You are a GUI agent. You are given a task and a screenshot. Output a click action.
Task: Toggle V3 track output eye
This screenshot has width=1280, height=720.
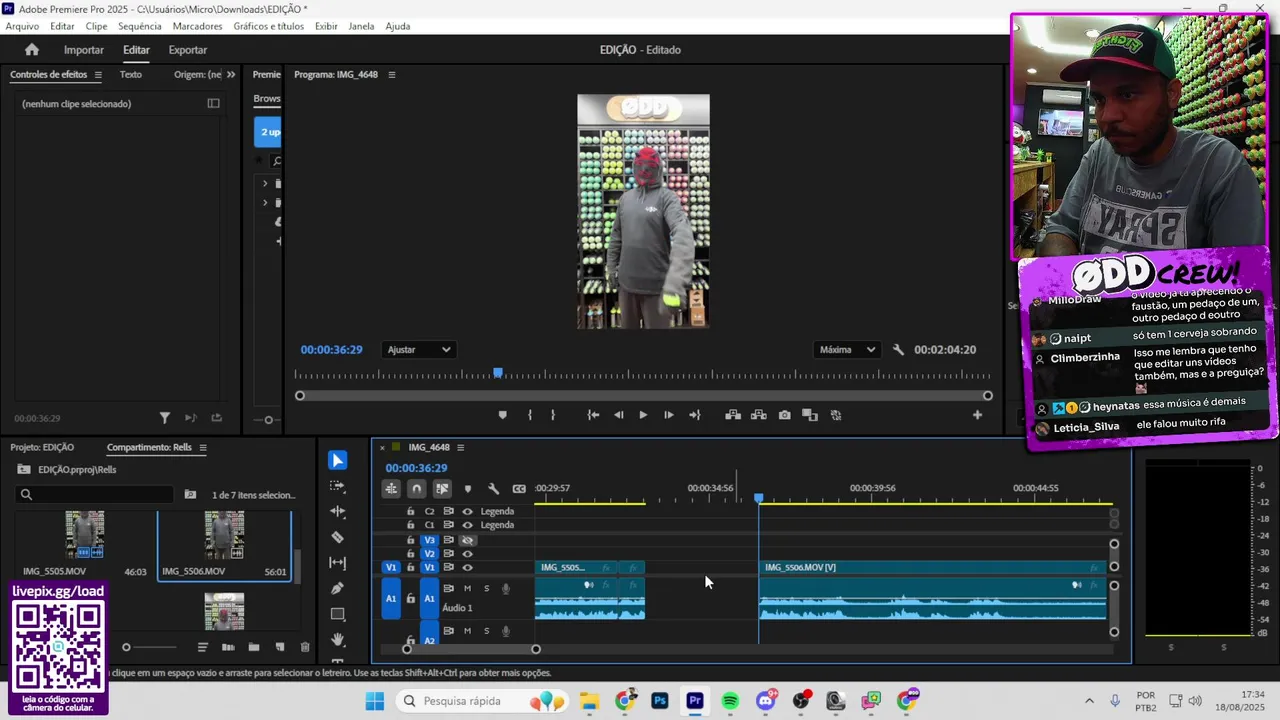pyautogui.click(x=467, y=540)
